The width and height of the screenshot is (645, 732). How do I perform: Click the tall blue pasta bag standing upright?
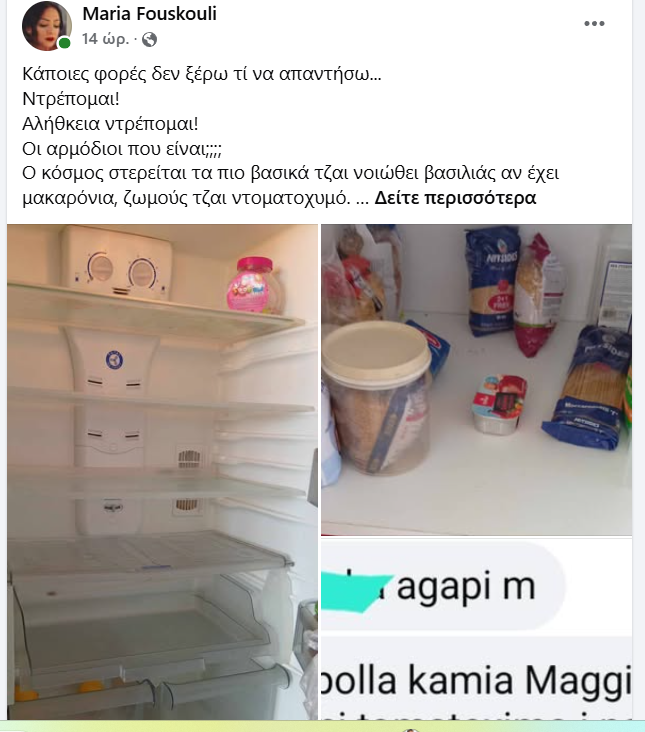(493, 280)
